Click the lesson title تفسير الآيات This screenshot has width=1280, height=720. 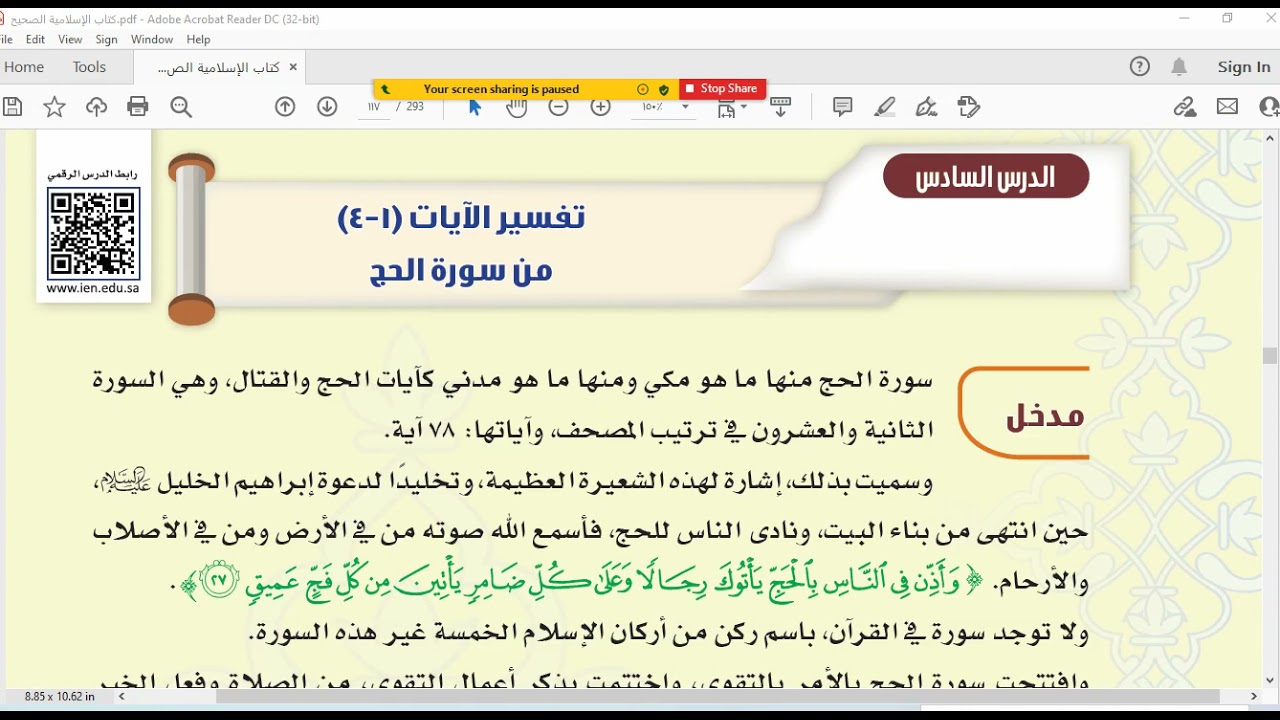click(x=461, y=217)
